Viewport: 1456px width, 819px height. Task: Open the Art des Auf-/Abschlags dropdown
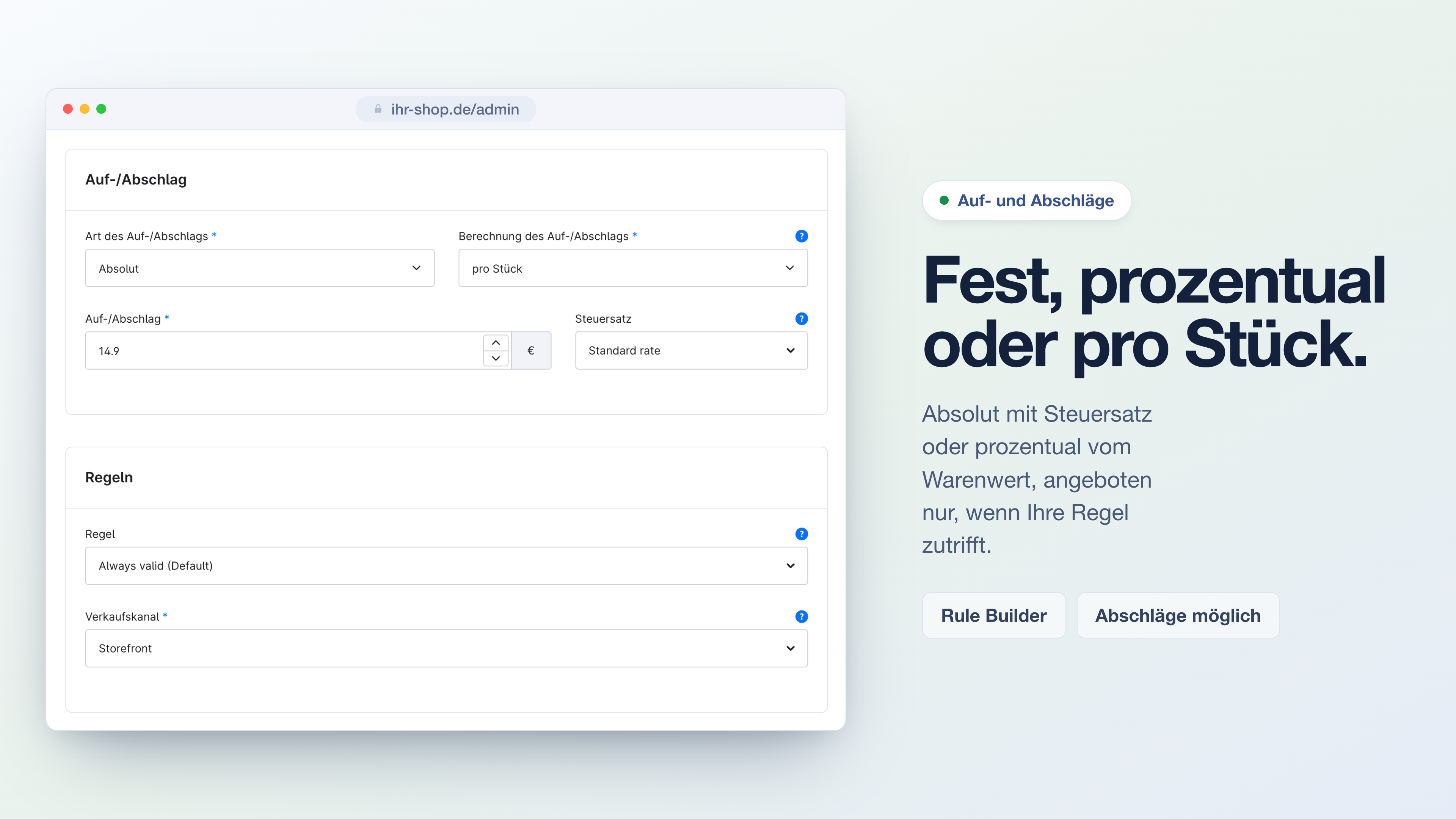259,268
